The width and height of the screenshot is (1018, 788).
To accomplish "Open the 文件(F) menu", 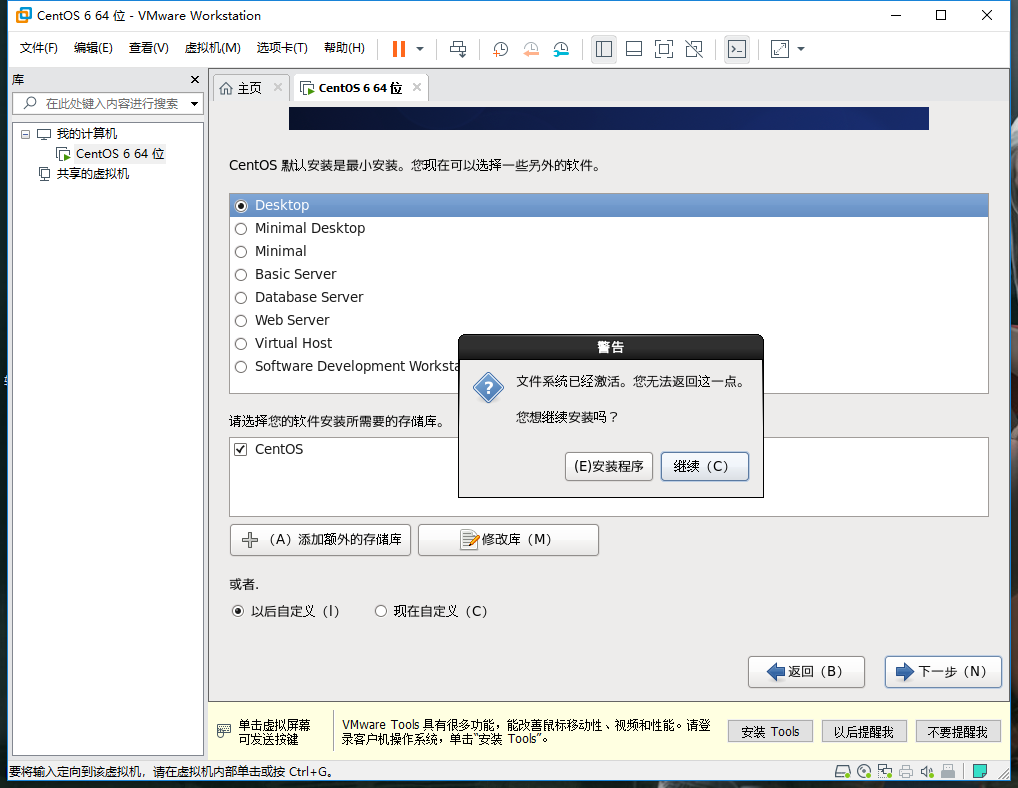I will tap(38, 48).
